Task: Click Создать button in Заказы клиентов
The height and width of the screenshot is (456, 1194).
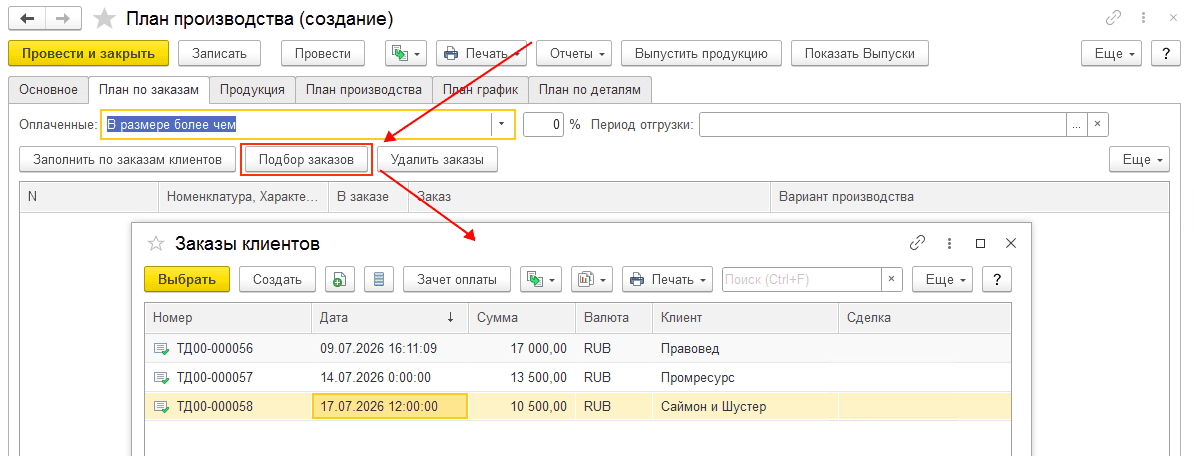Action: pyautogui.click(x=277, y=279)
